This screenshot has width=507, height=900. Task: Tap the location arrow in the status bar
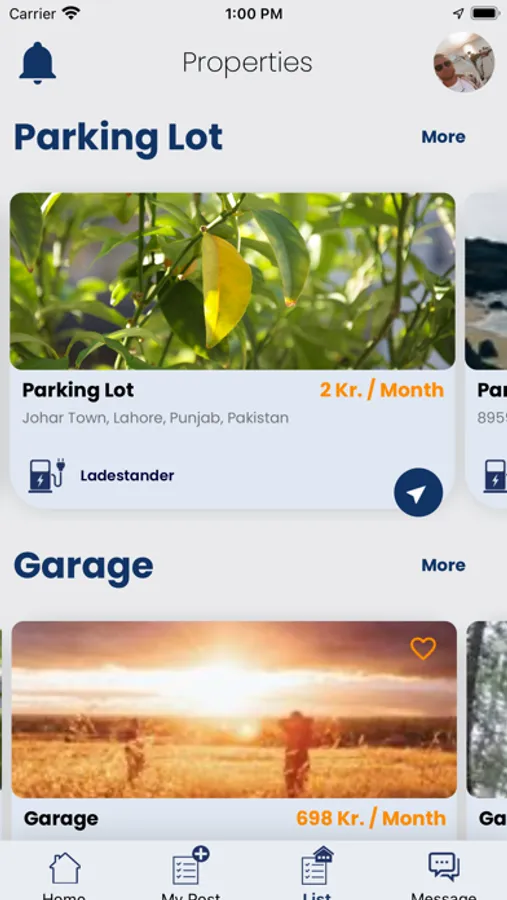(x=458, y=14)
